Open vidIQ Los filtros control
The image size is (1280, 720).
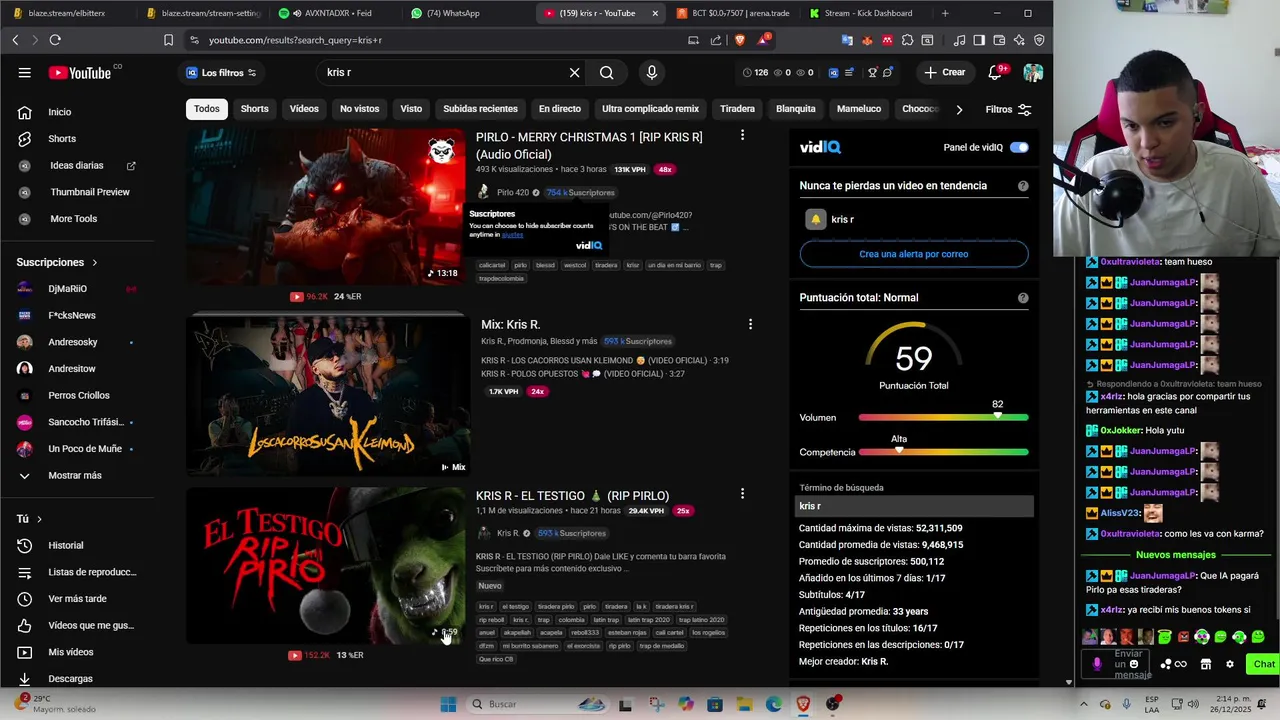pyautogui.click(x=221, y=72)
